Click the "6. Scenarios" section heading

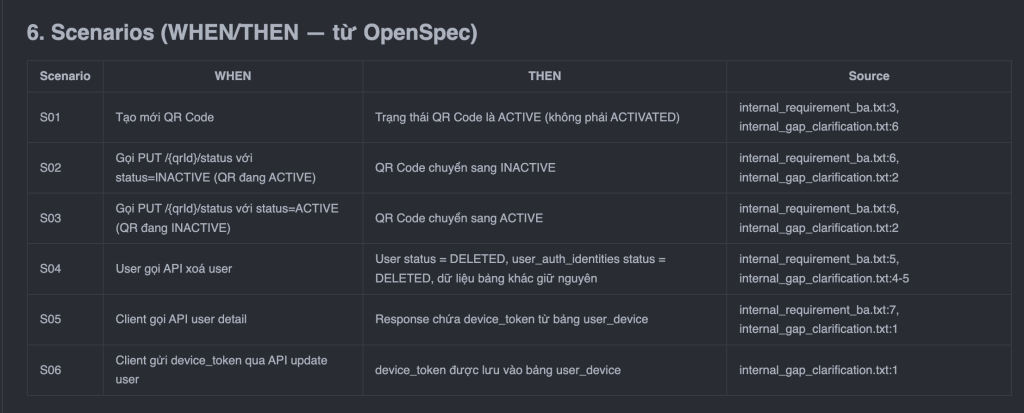(252, 33)
